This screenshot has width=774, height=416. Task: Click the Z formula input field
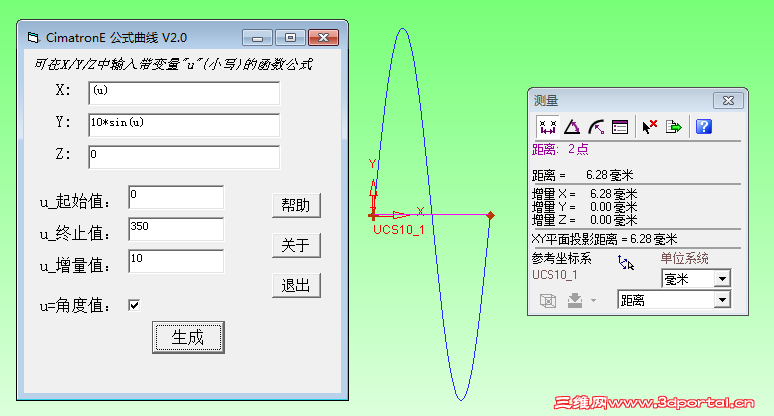[184, 157]
